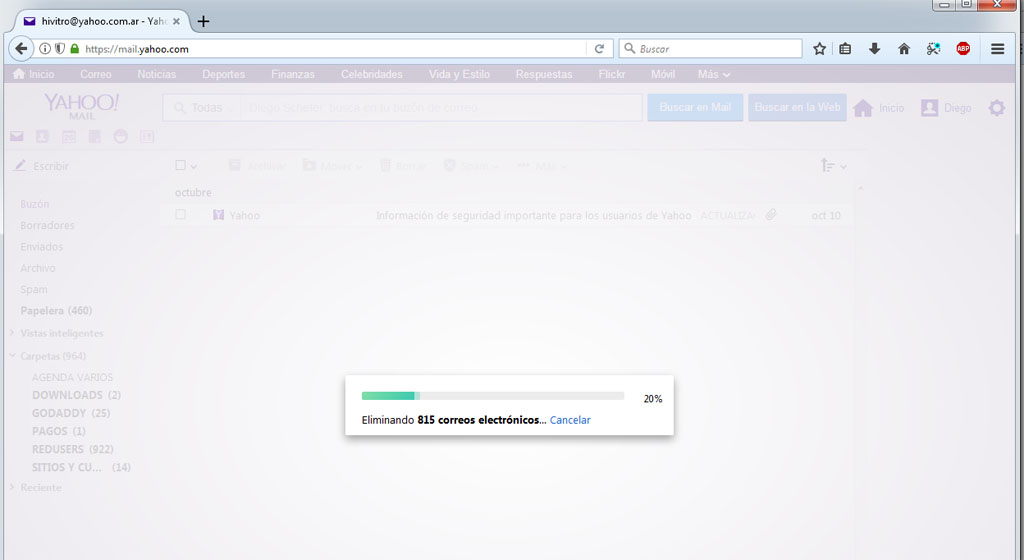The image size is (1024, 560).
Task: Open the Adblock Plus ABP icon
Action: 963,48
